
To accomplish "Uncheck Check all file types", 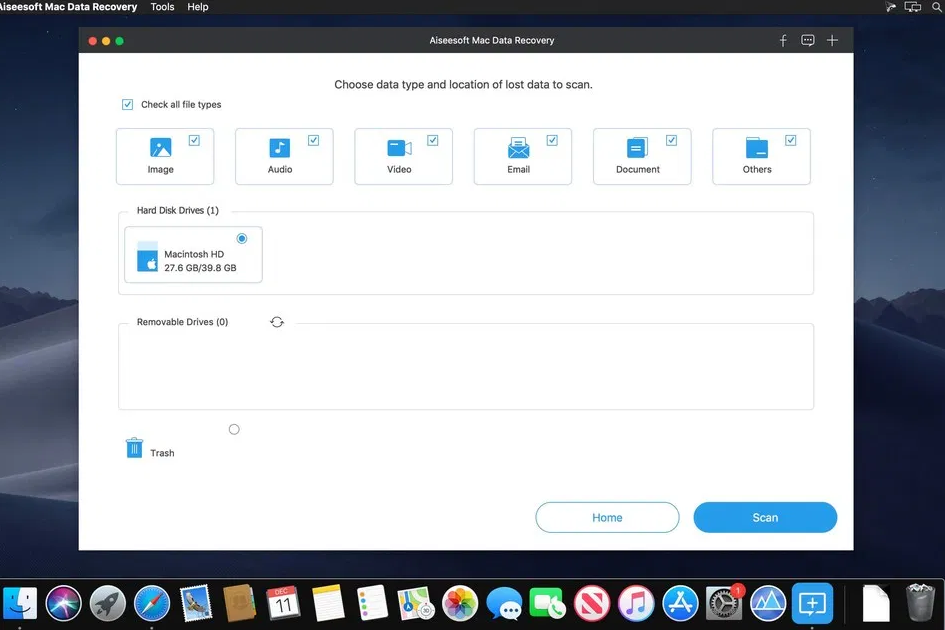I will coord(127,103).
